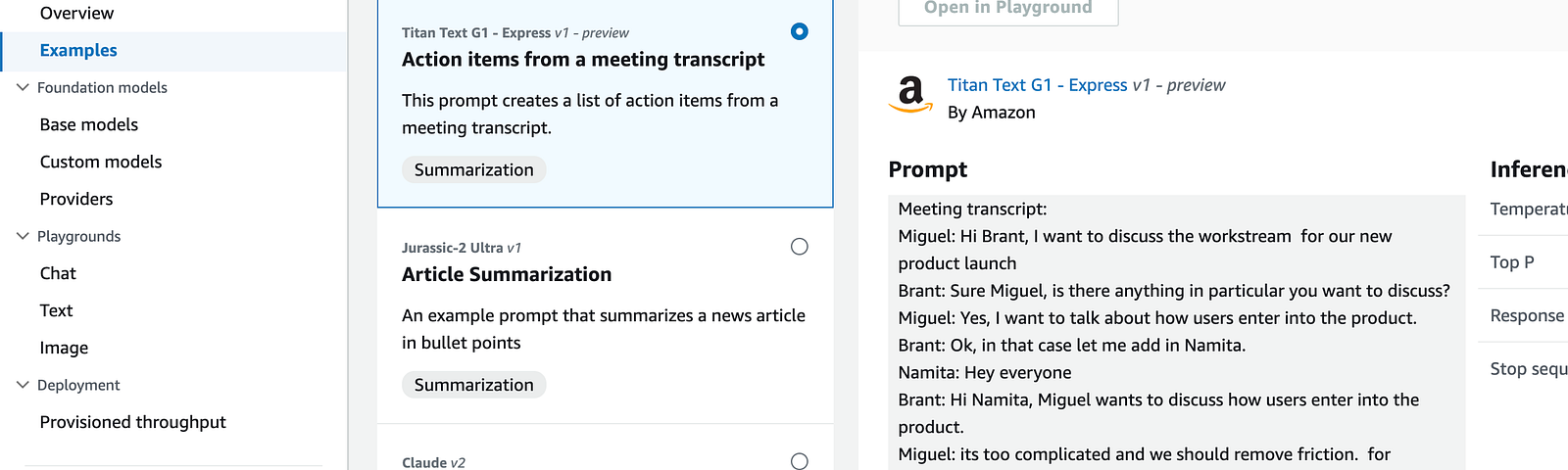
Task: Collapse the Playgrounds section chevron
Action: pyautogui.click(x=23, y=236)
